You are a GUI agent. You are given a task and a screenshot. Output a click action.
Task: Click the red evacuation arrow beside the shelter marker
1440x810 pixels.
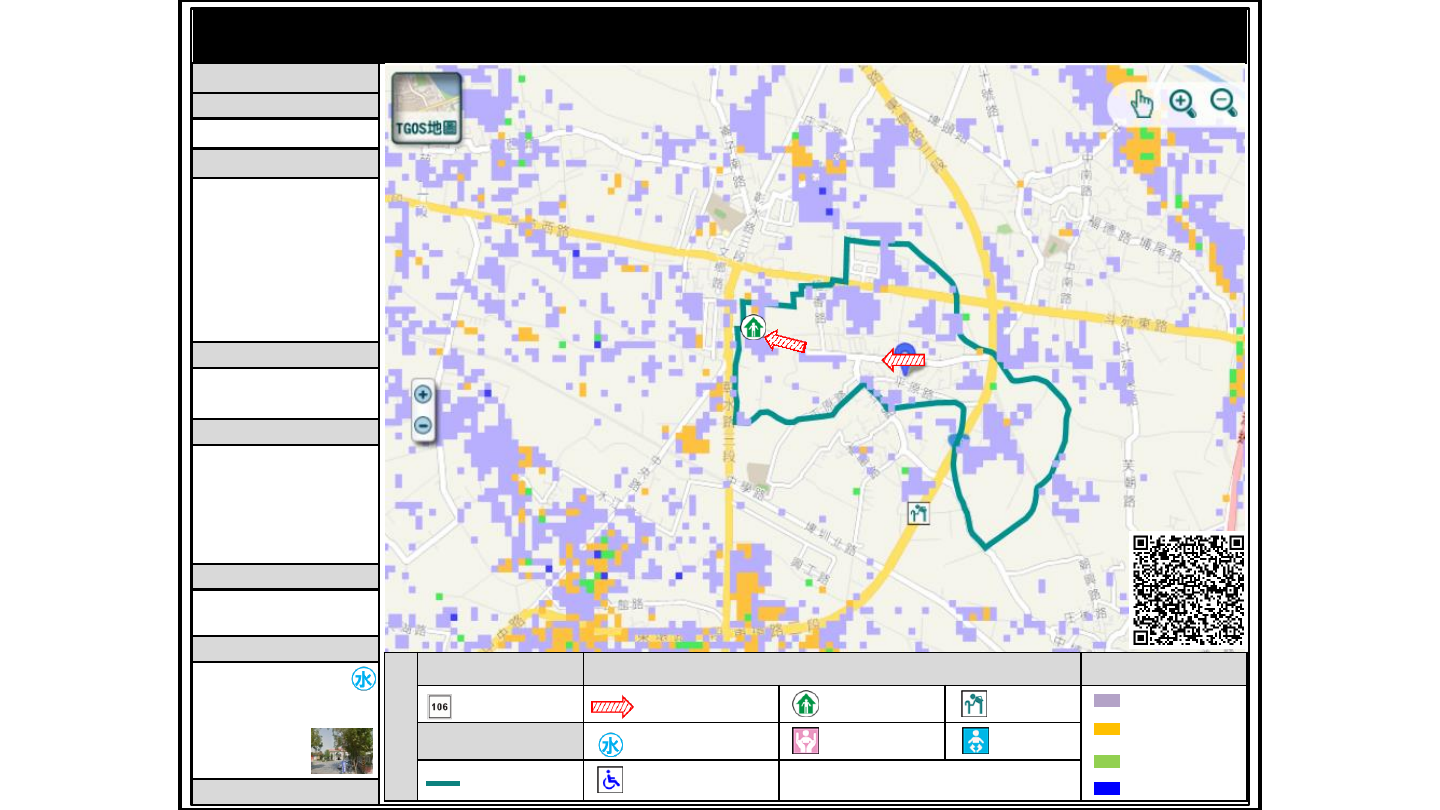tap(786, 343)
